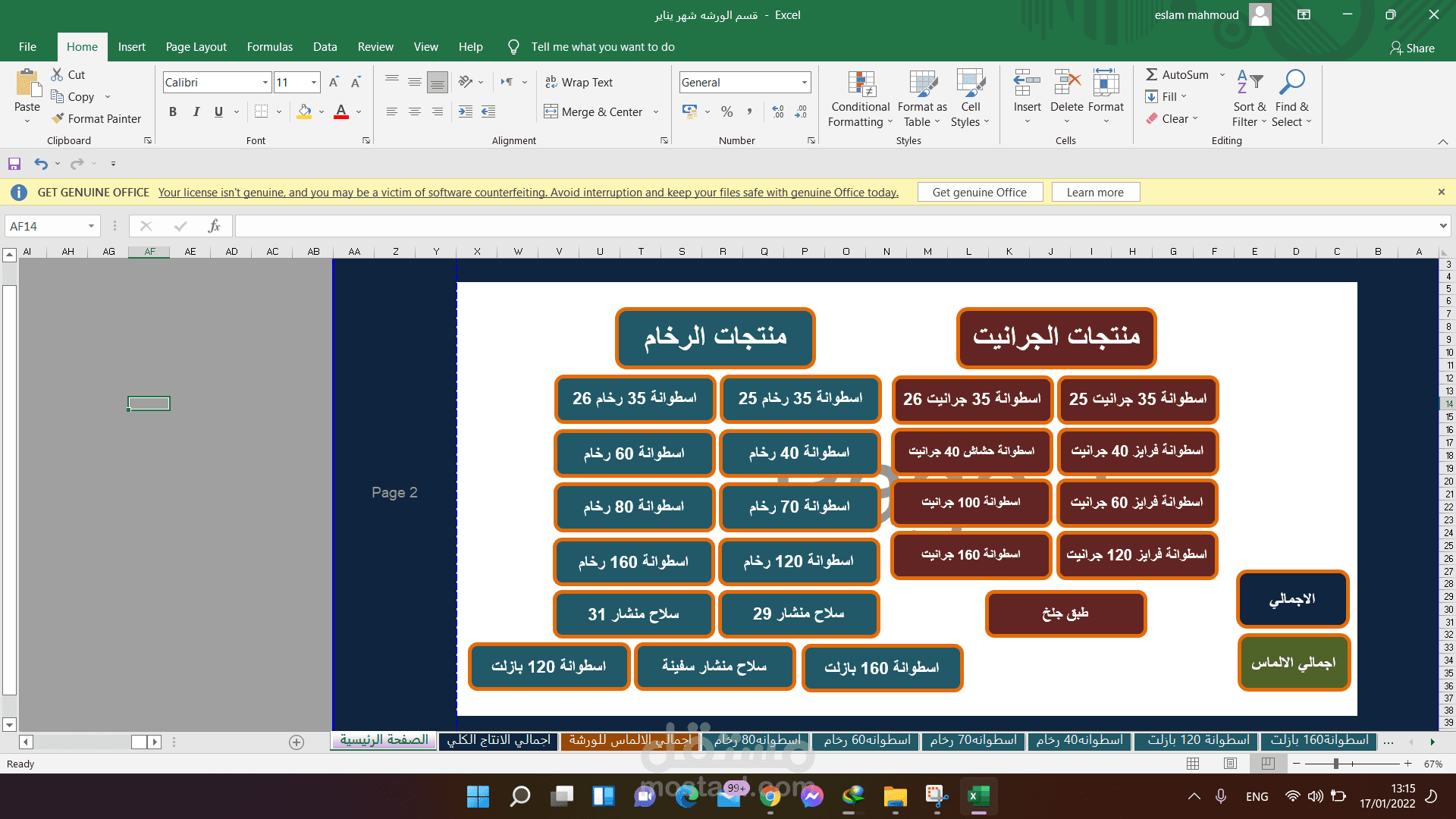Open the Page Layout ribbon tab
1456x819 pixels.
(196, 47)
